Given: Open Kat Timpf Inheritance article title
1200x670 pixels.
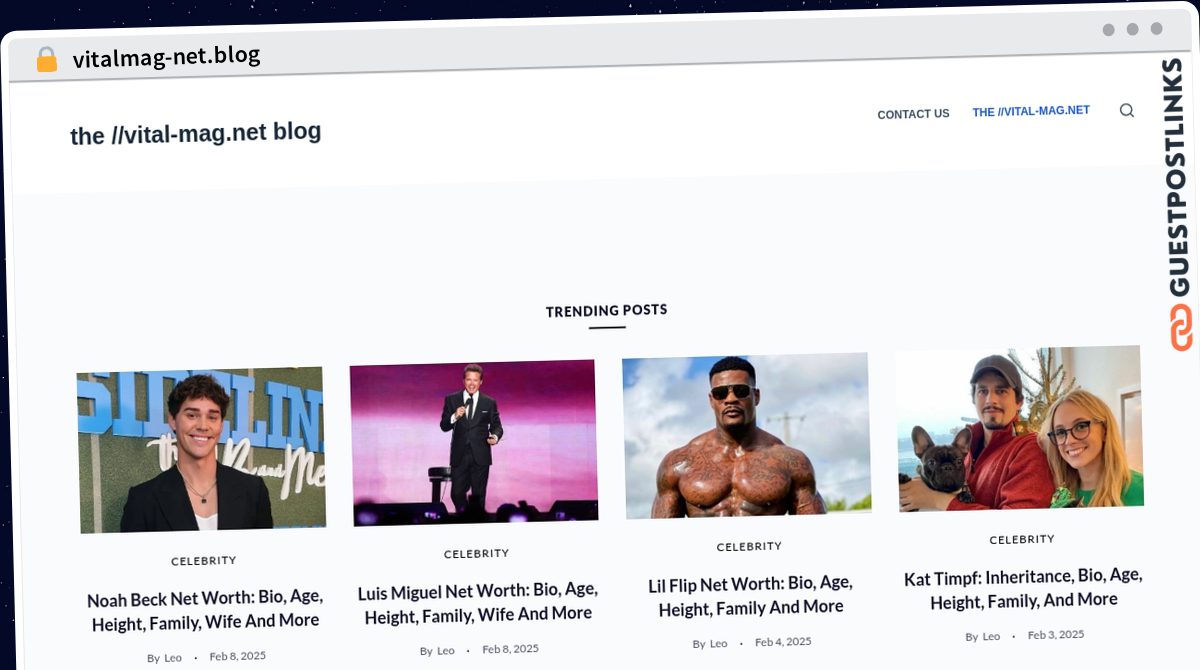Looking at the screenshot, I should click(1023, 588).
